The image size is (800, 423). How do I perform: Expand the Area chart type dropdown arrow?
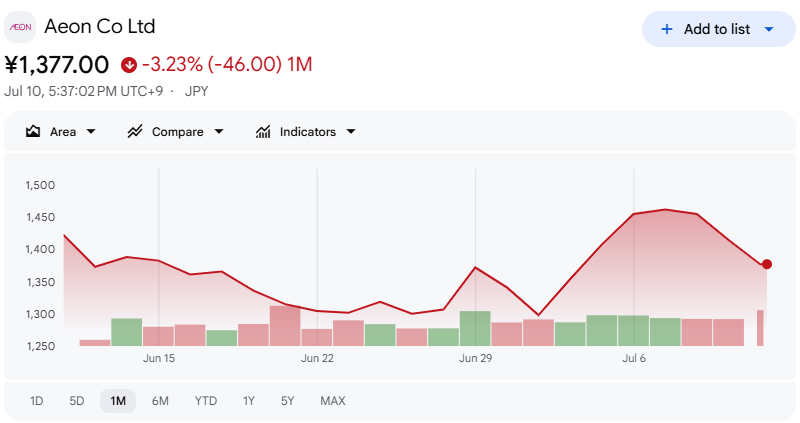pos(91,132)
